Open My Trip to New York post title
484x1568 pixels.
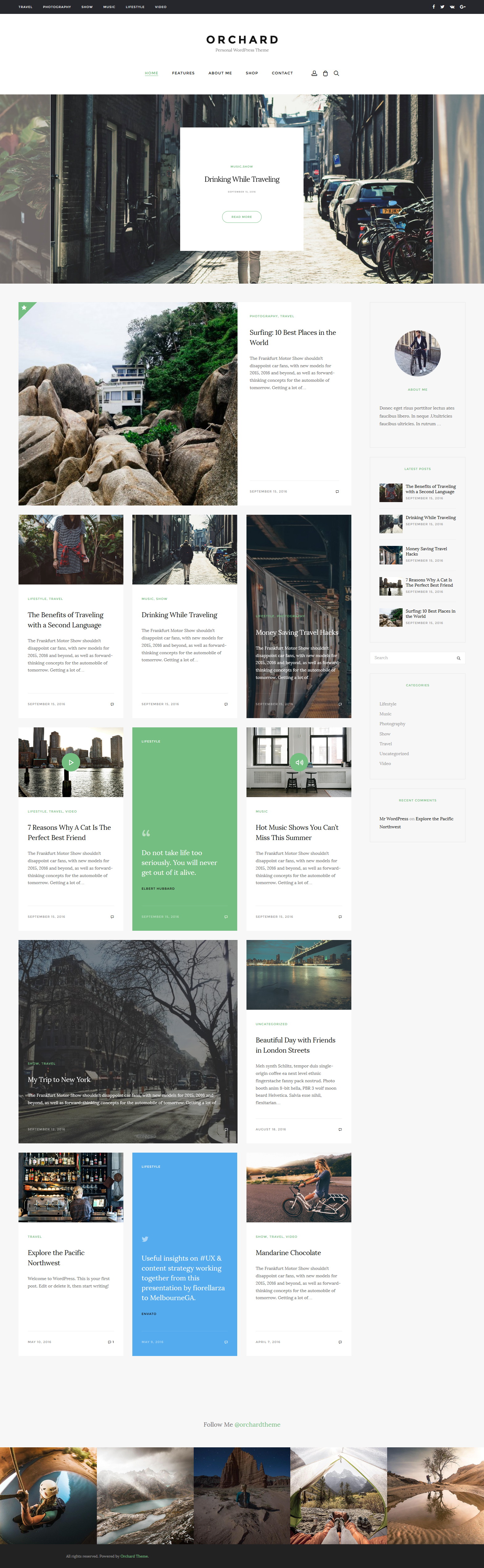pyautogui.click(x=59, y=1079)
